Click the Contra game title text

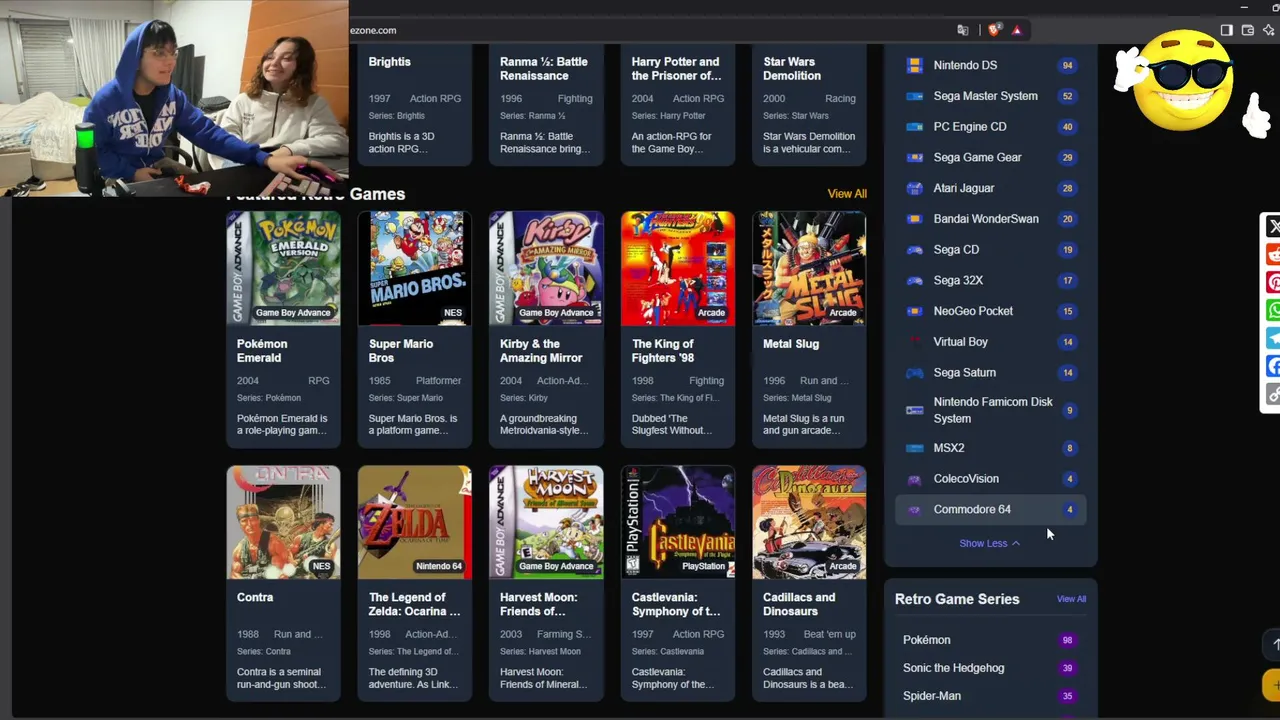tap(255, 598)
